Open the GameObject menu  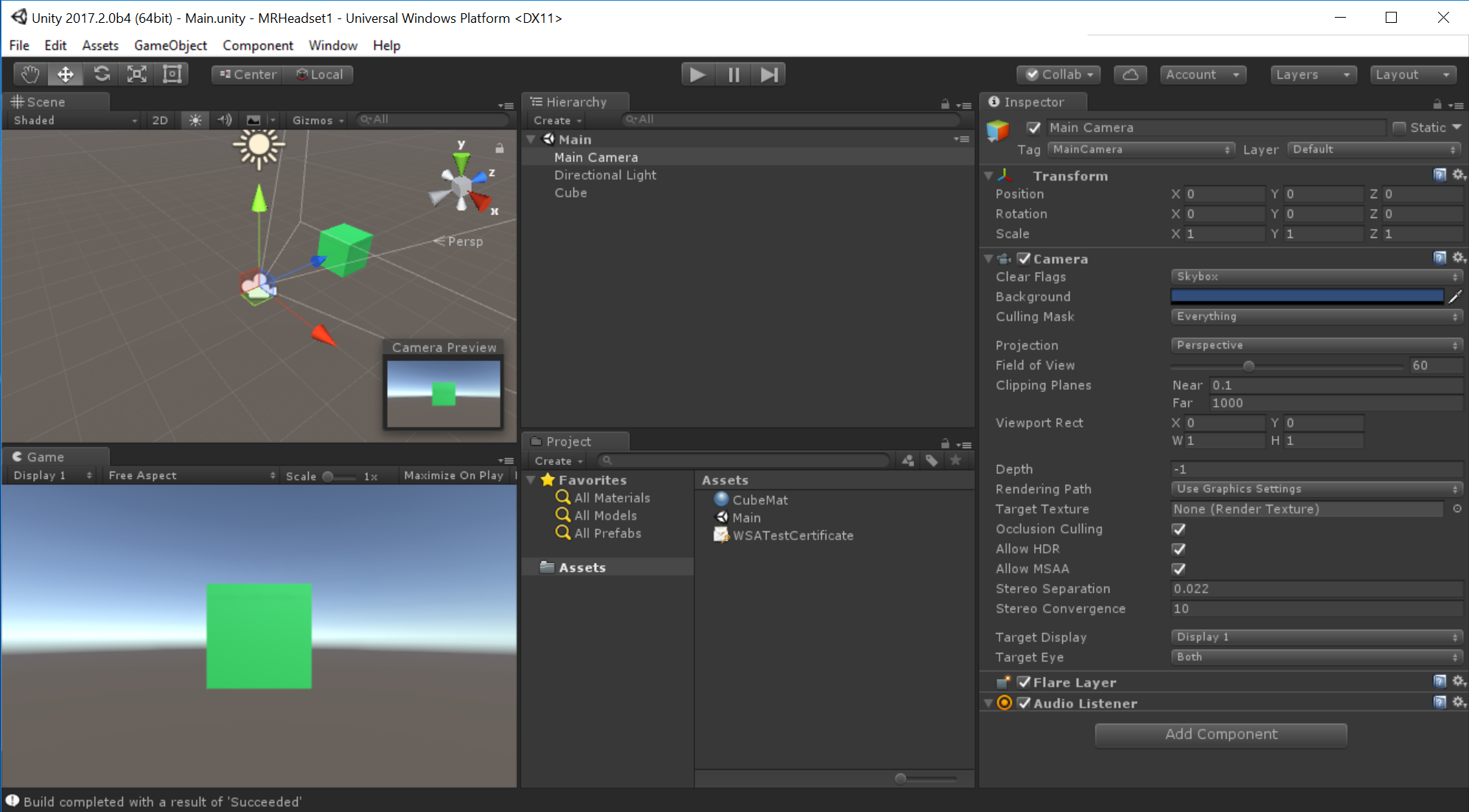pos(170,45)
